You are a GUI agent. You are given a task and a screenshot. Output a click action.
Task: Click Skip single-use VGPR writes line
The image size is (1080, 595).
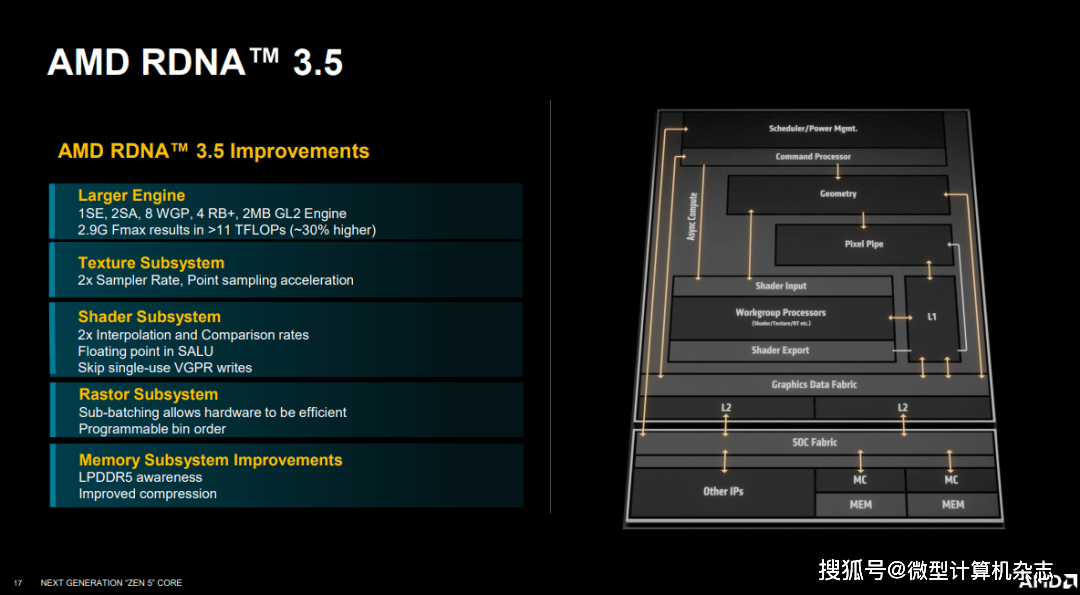pos(165,368)
